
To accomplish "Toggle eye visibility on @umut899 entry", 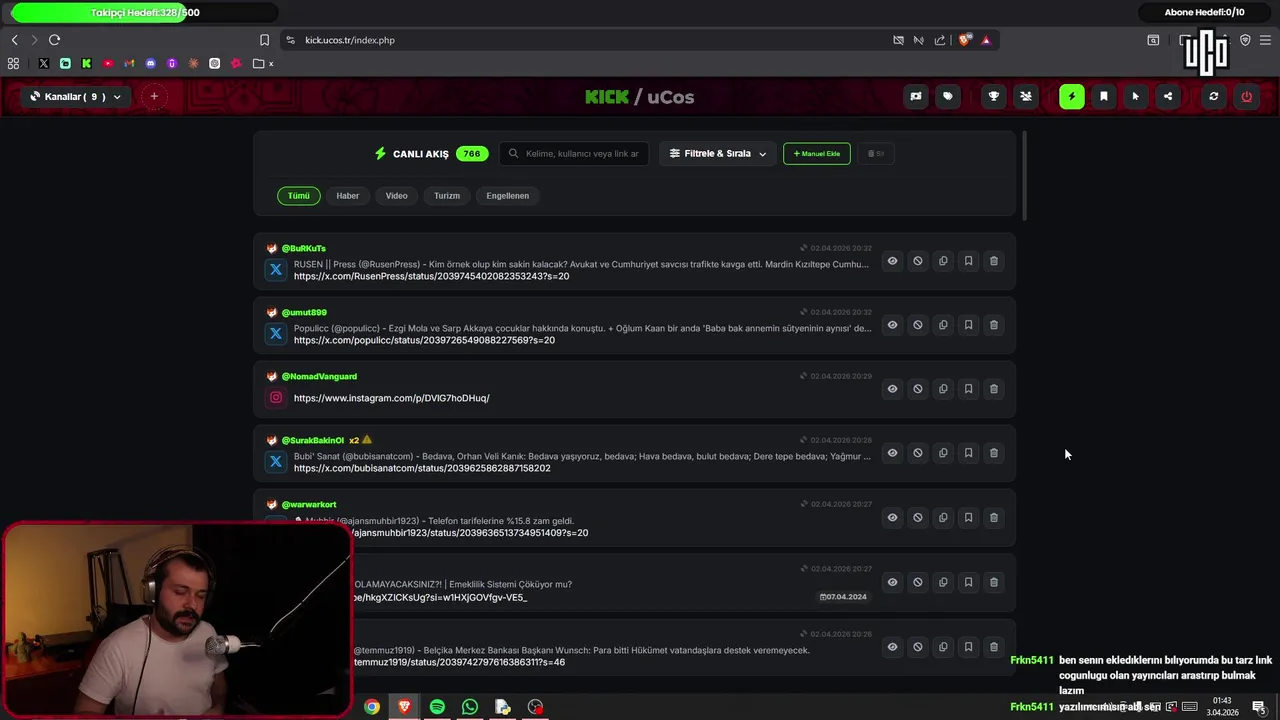I will (x=892, y=325).
